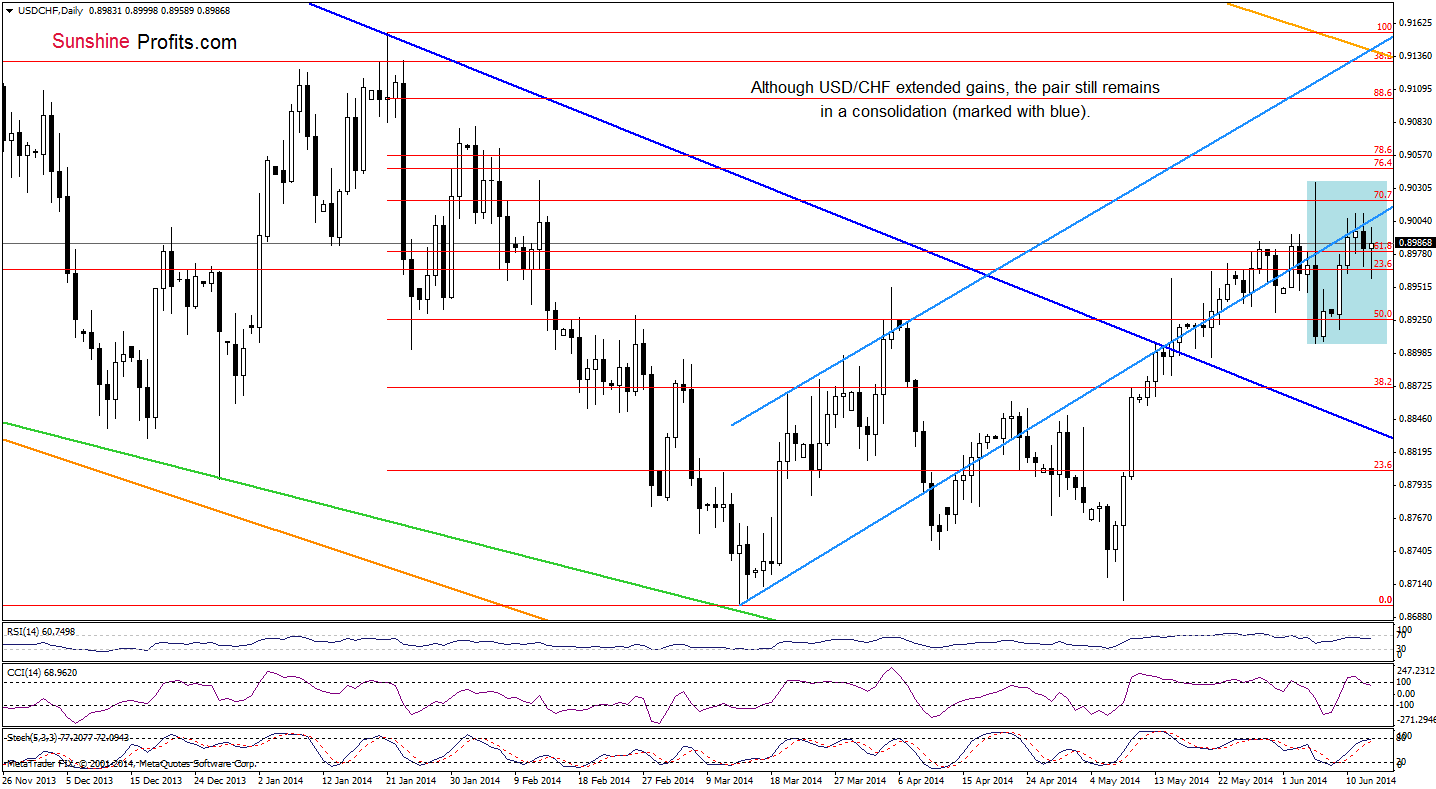This screenshot has height=789, width=1436.
Task: Click the 0.89515 price axis label
Action: pyautogui.click(x=1415, y=287)
